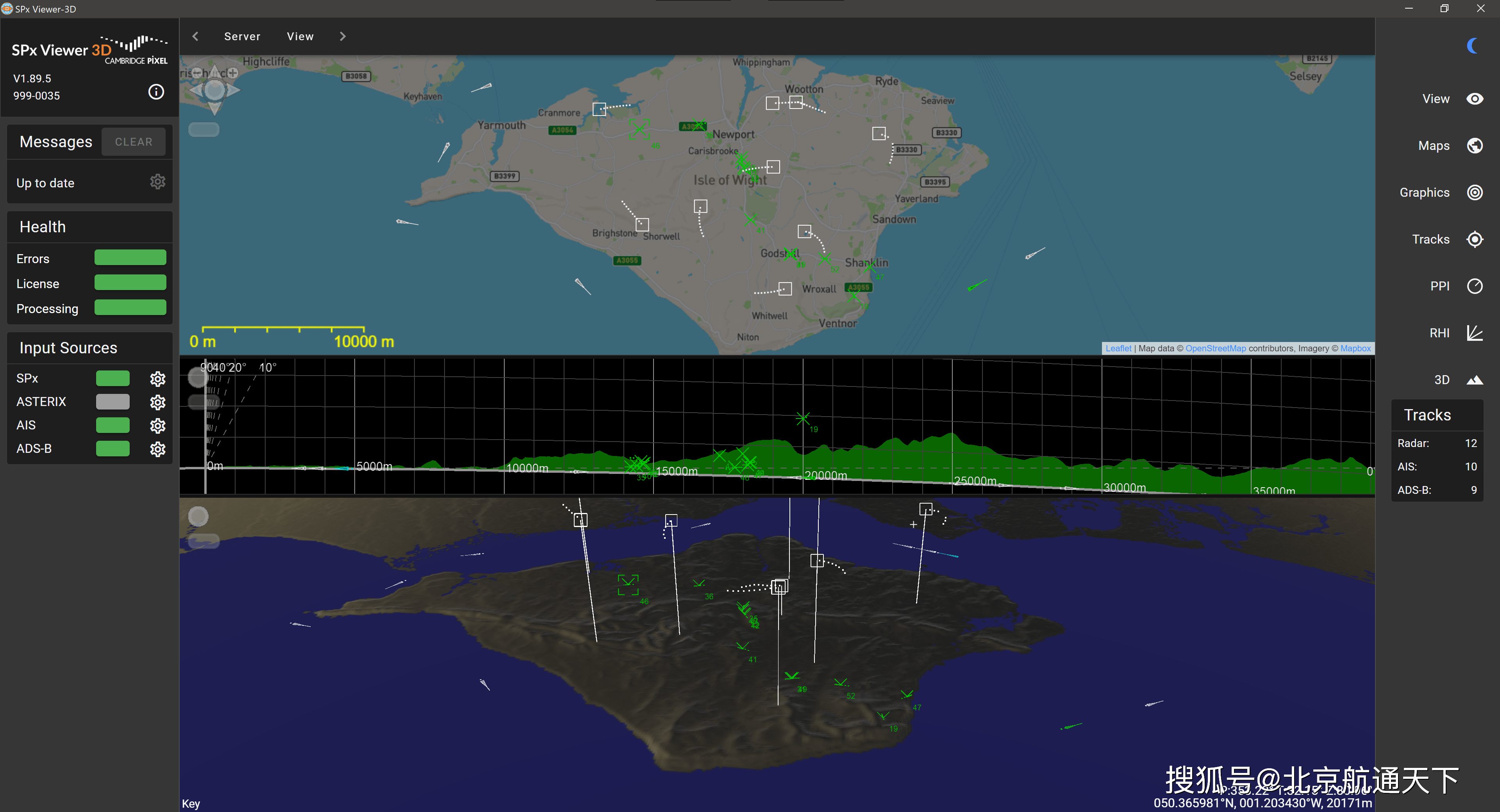
Task: Open the Graphics panel icon
Action: coord(1474,193)
